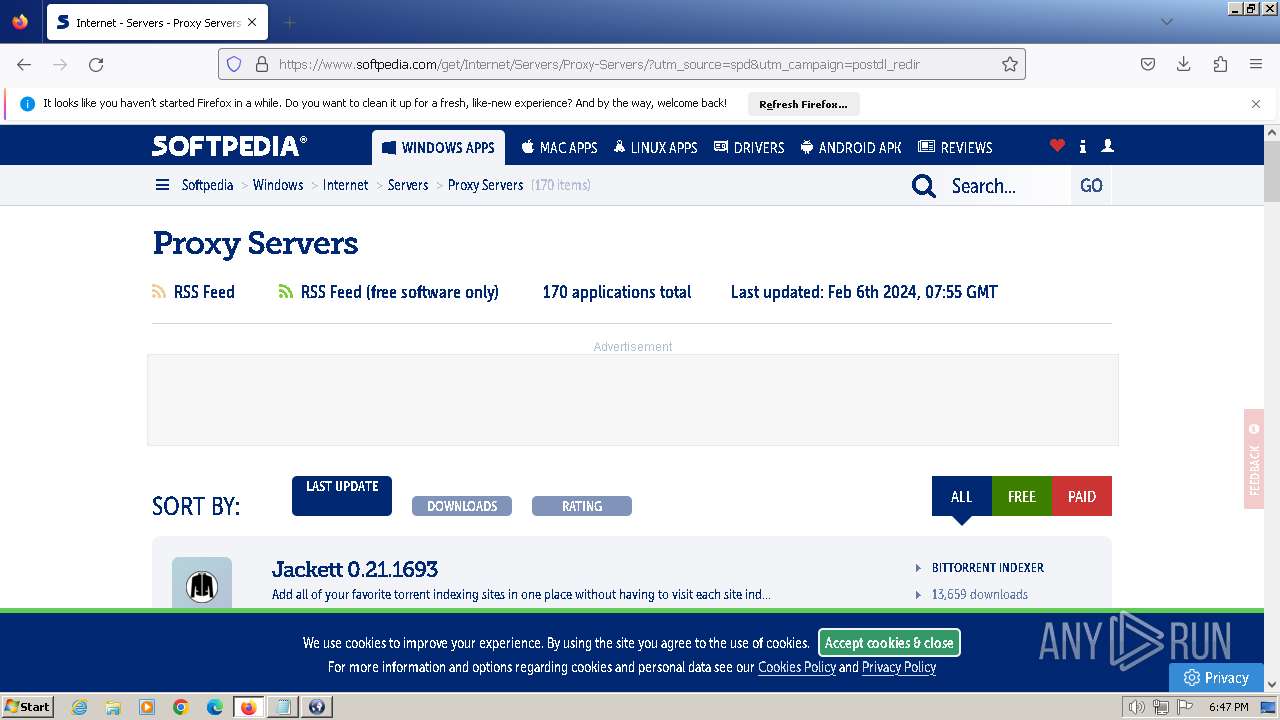Launch Internet Explorer from taskbar
Image resolution: width=1280 pixels, height=720 pixels.
pos(80,707)
